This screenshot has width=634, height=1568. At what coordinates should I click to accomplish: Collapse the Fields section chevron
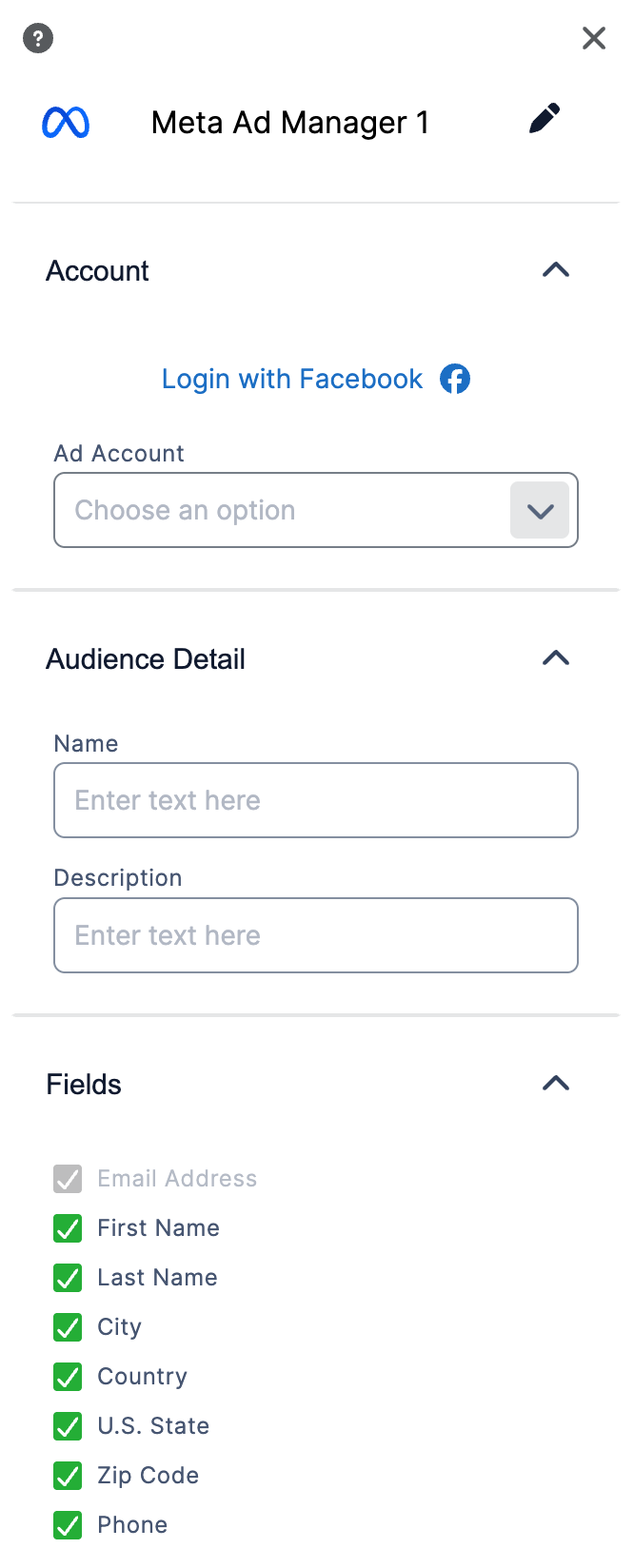[556, 1084]
